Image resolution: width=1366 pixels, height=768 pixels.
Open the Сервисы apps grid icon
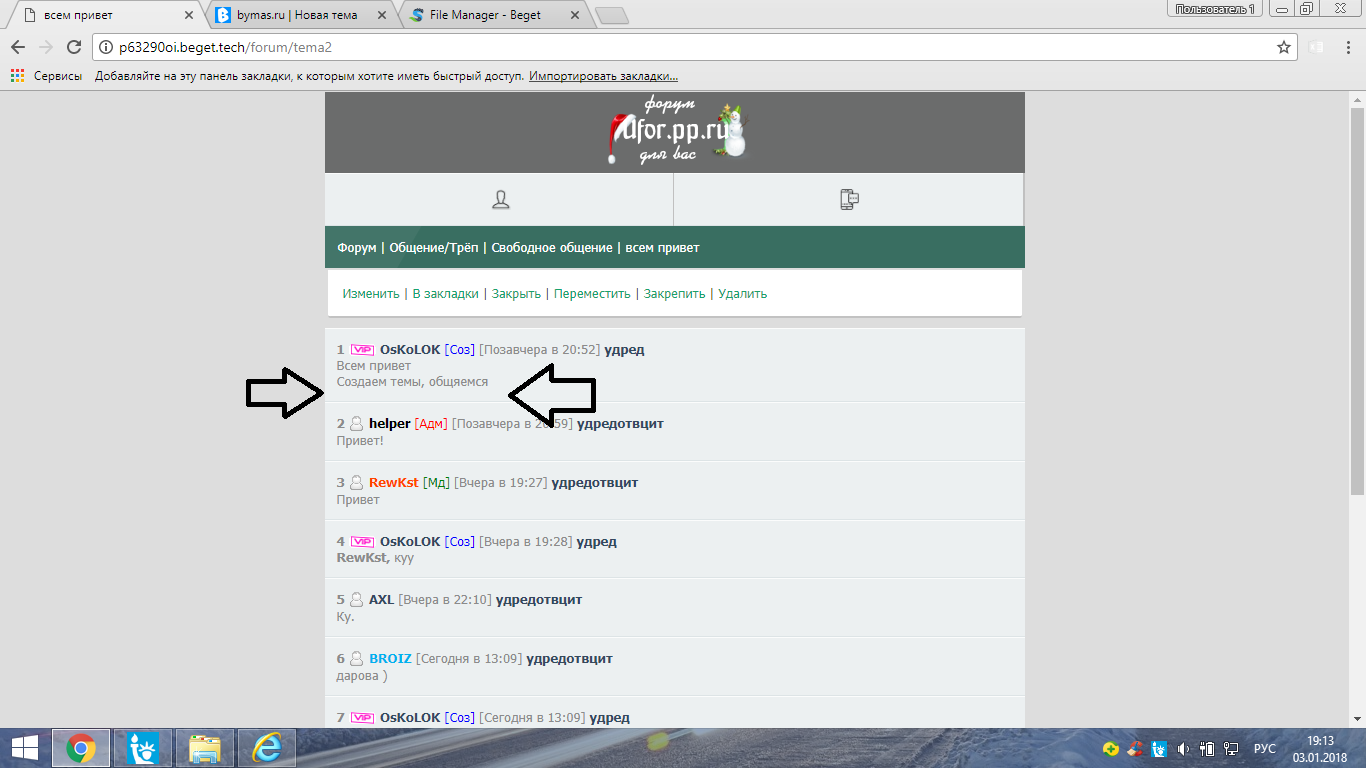click(x=17, y=76)
